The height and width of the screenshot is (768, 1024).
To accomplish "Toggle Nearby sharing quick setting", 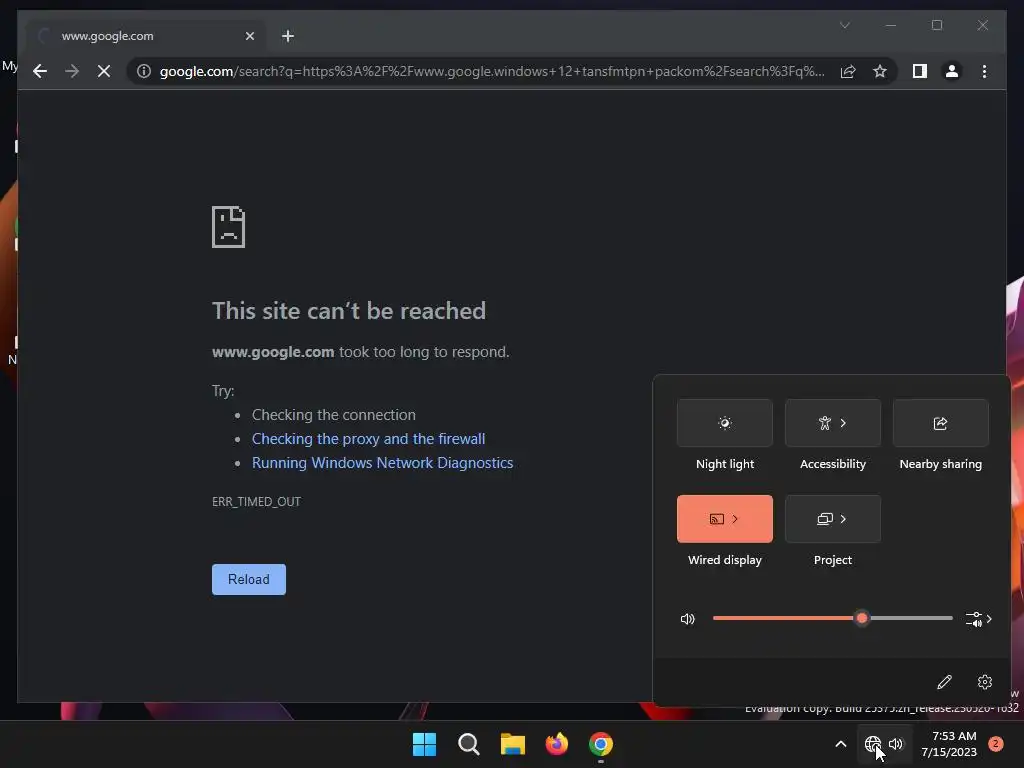I will [940, 423].
